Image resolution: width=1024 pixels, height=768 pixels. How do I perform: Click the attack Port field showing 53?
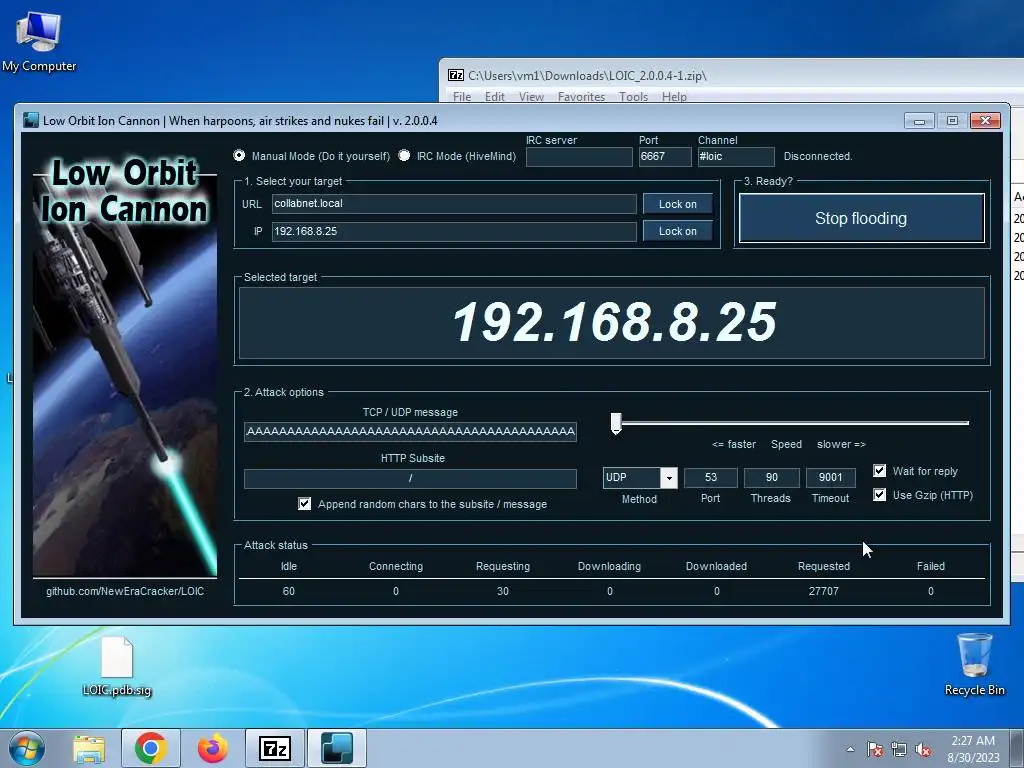pyautogui.click(x=711, y=477)
